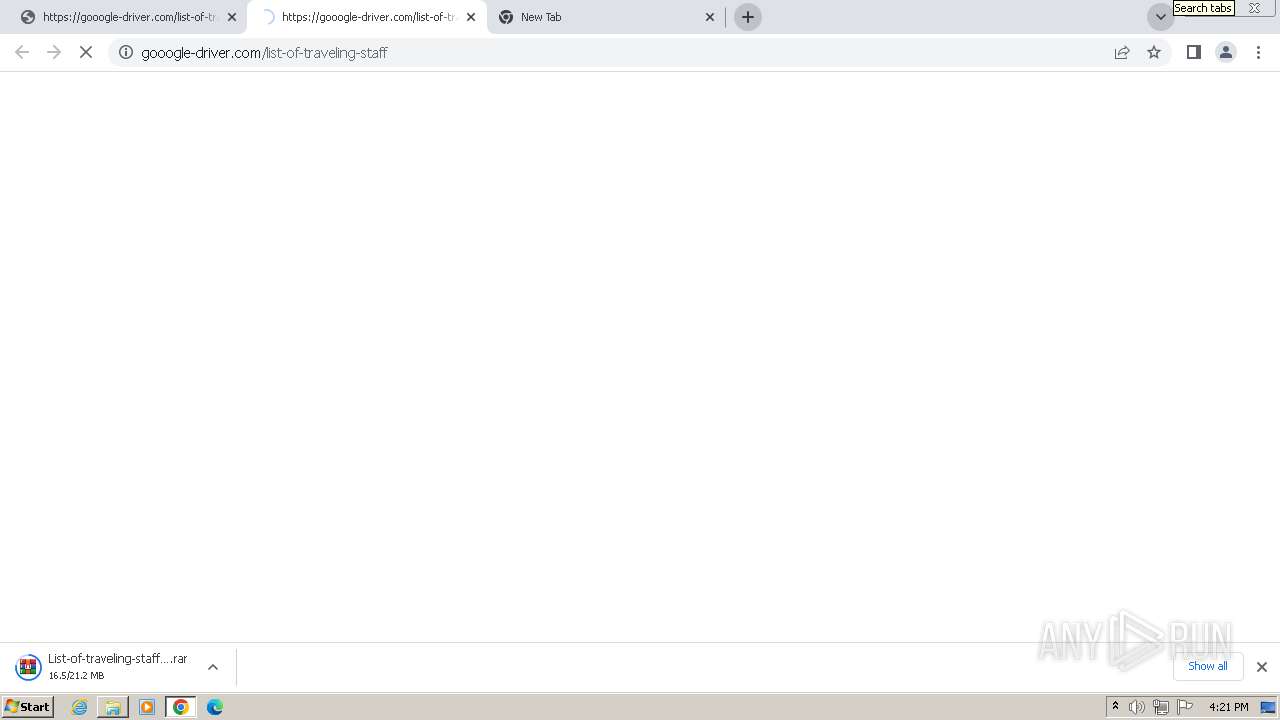Click the browser forward arrow
Viewport: 1280px width, 720px height.
[x=54, y=52]
